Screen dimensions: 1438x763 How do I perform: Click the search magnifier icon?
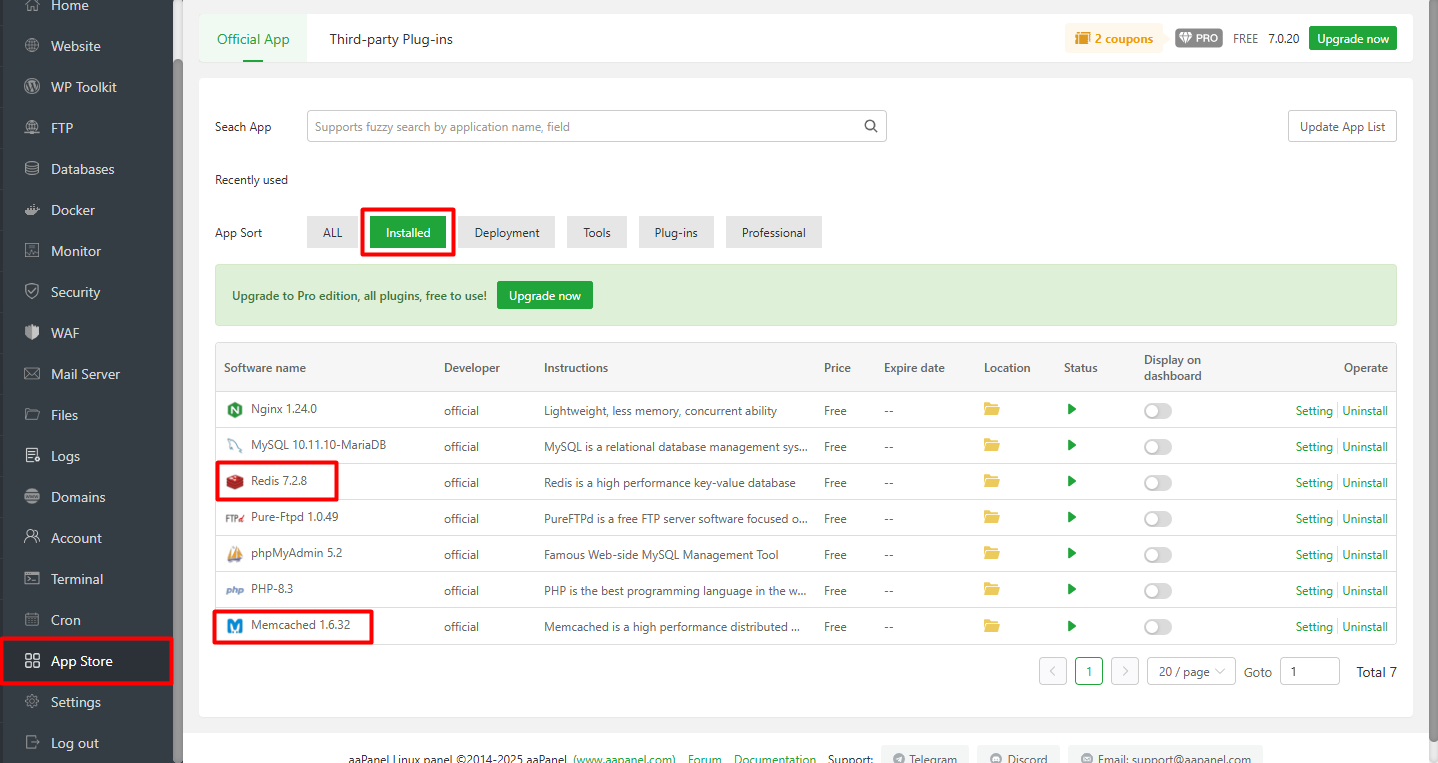click(x=870, y=126)
